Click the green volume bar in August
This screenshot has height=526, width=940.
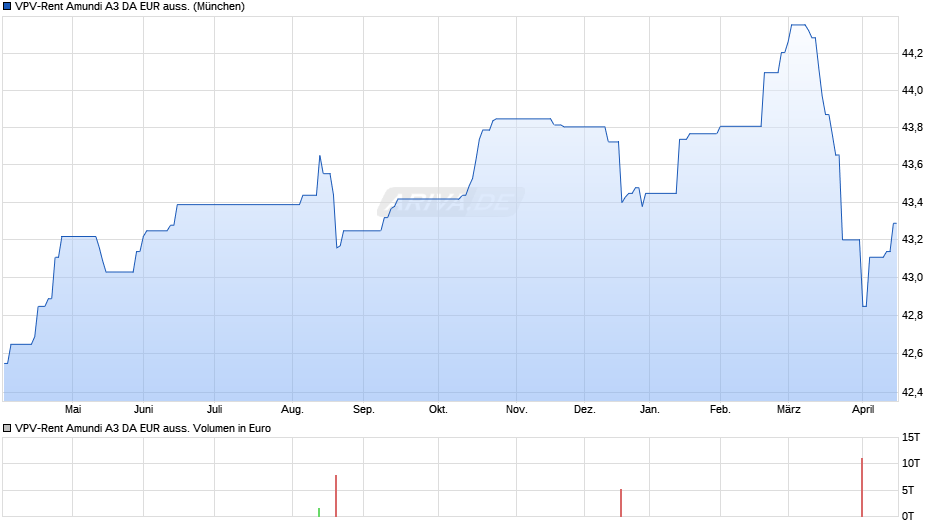click(x=319, y=512)
